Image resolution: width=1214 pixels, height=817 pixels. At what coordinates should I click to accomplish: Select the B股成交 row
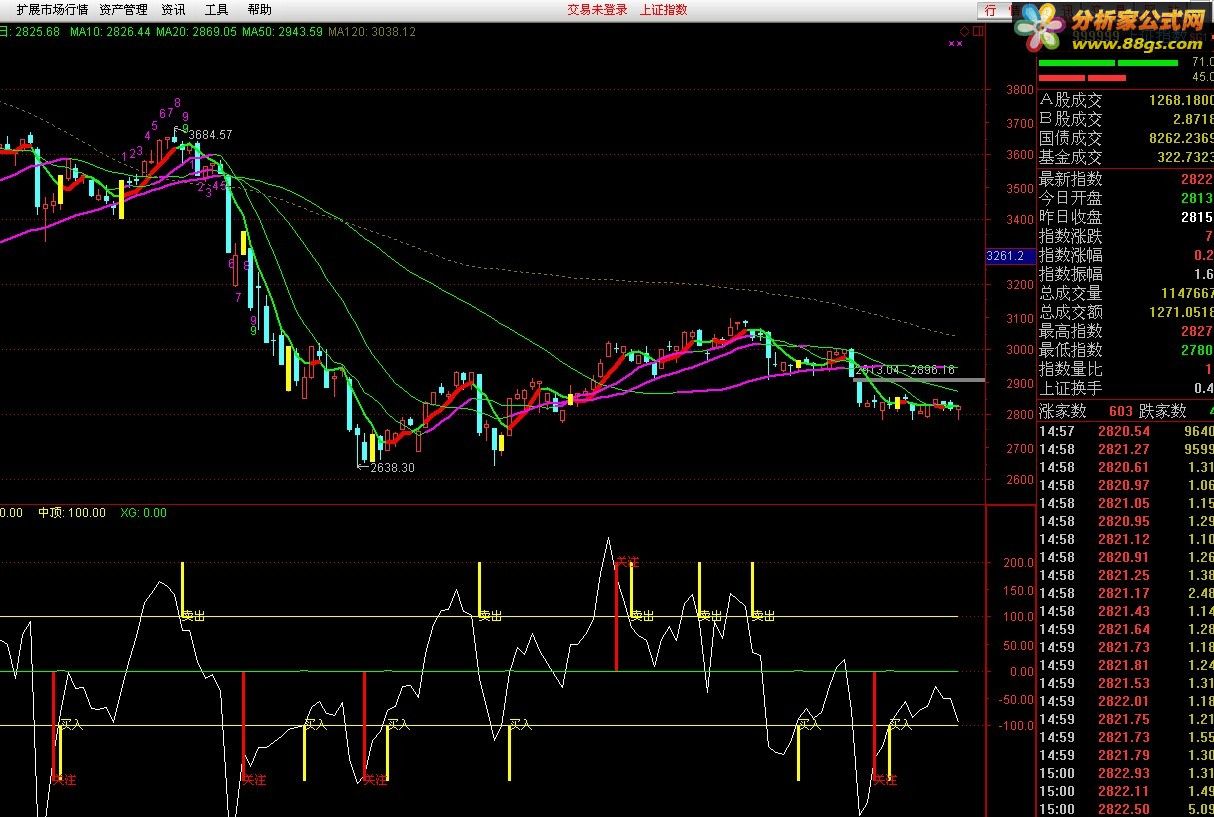[x=1125, y=119]
